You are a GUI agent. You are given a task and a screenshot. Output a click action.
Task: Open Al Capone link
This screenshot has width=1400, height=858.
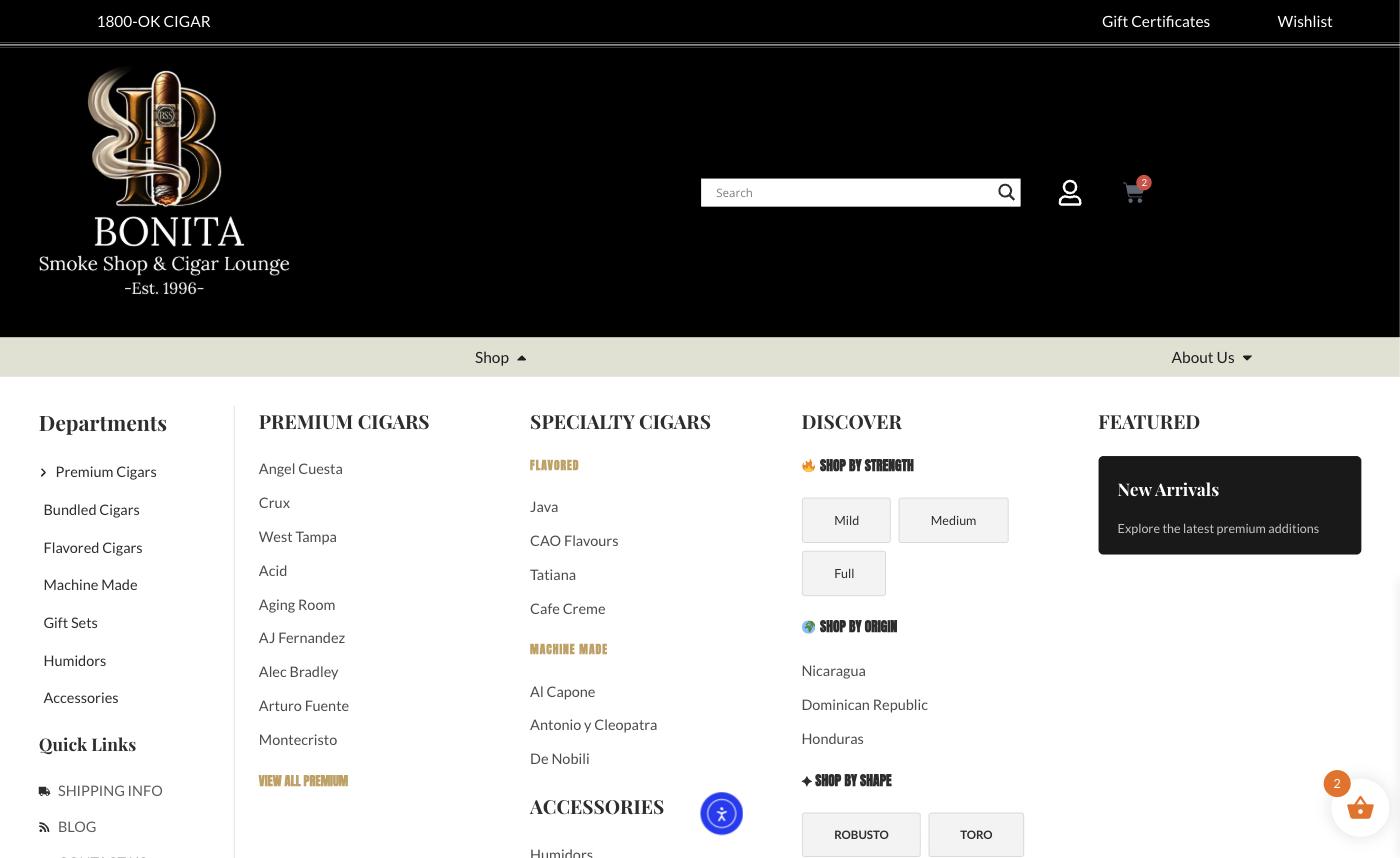(x=562, y=692)
